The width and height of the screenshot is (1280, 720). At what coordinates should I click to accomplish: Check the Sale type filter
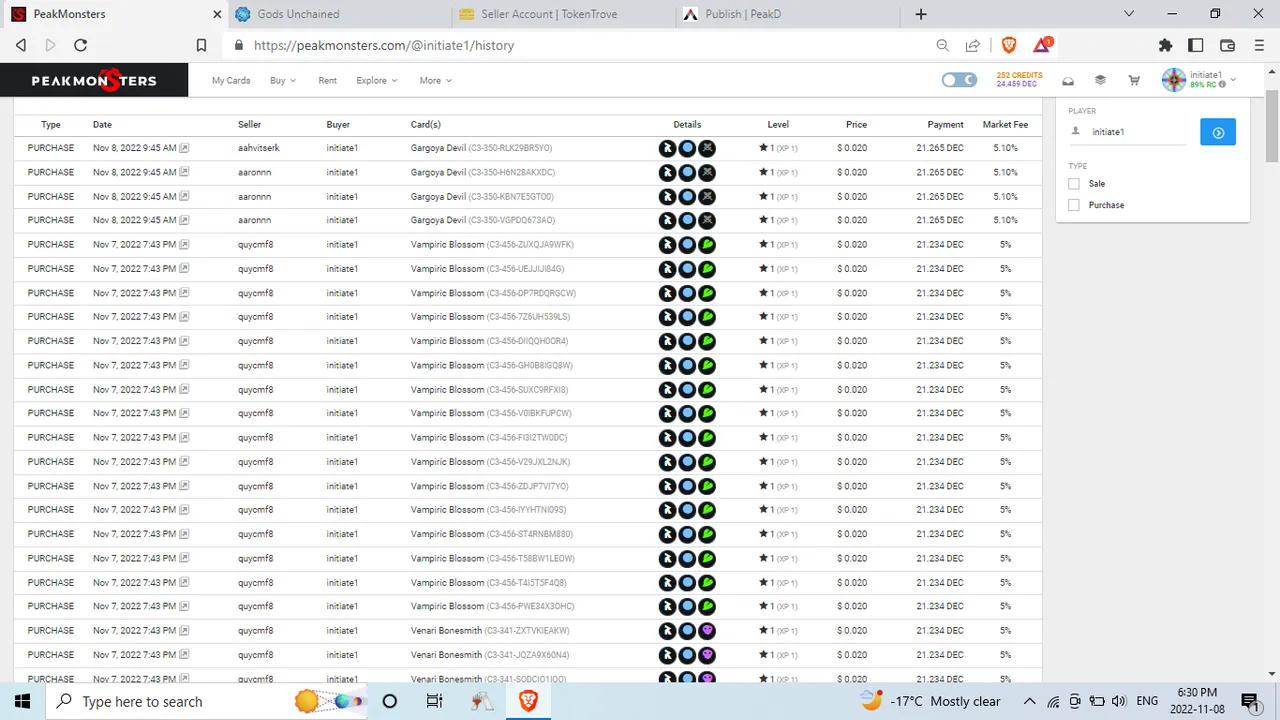(1074, 184)
